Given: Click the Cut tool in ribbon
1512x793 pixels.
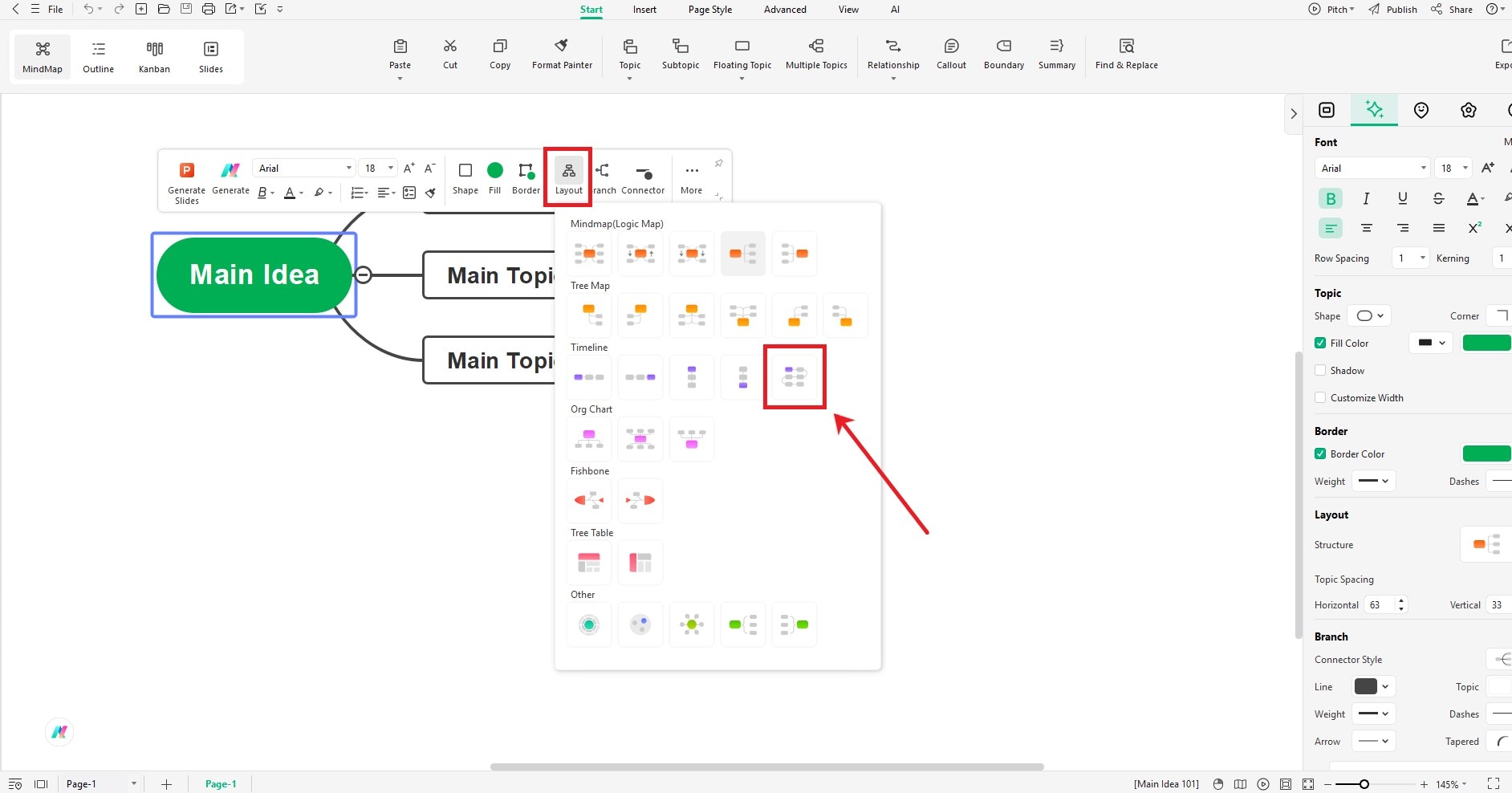Looking at the screenshot, I should pos(450,55).
